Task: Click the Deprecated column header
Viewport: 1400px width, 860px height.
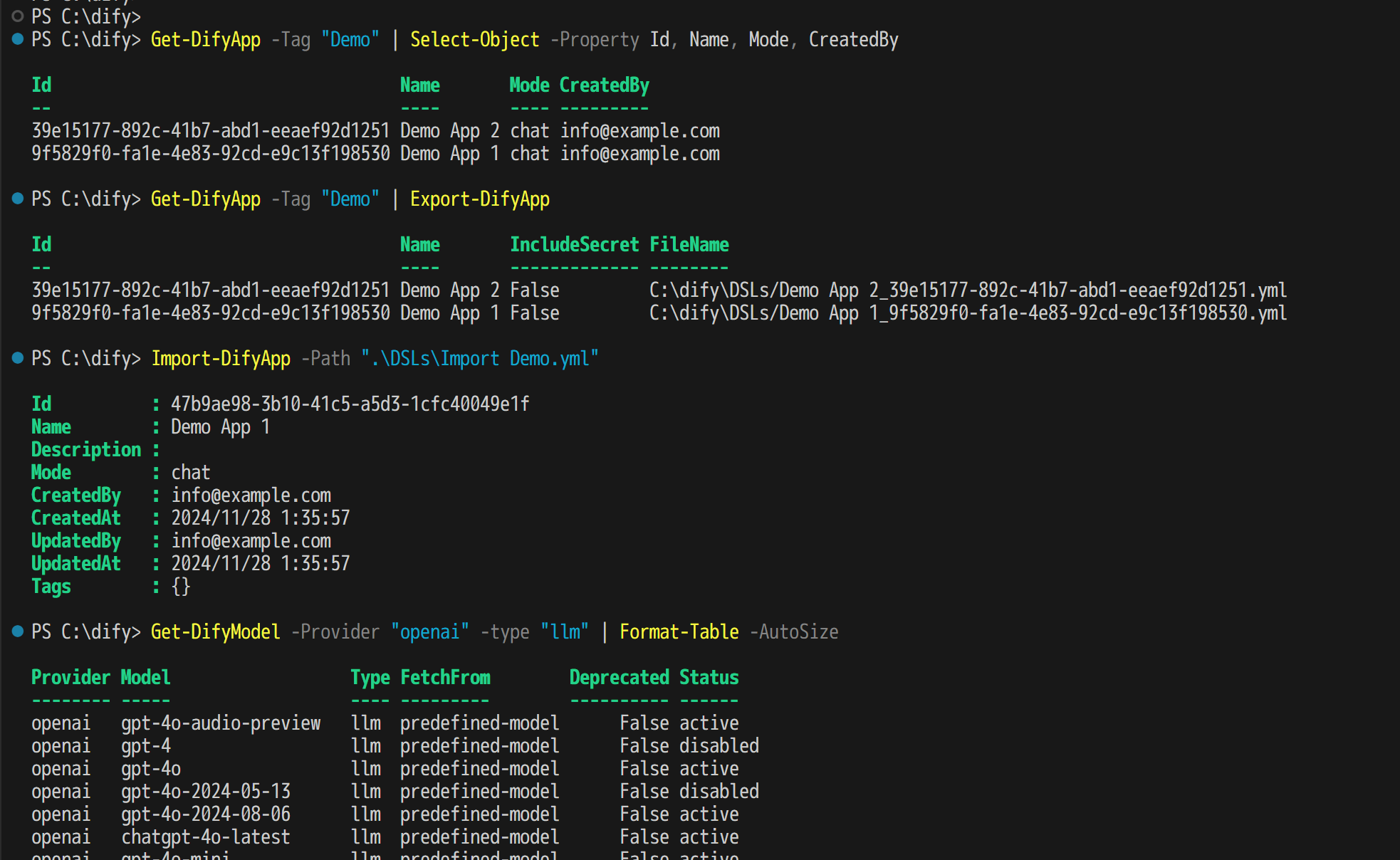Action: pos(619,677)
